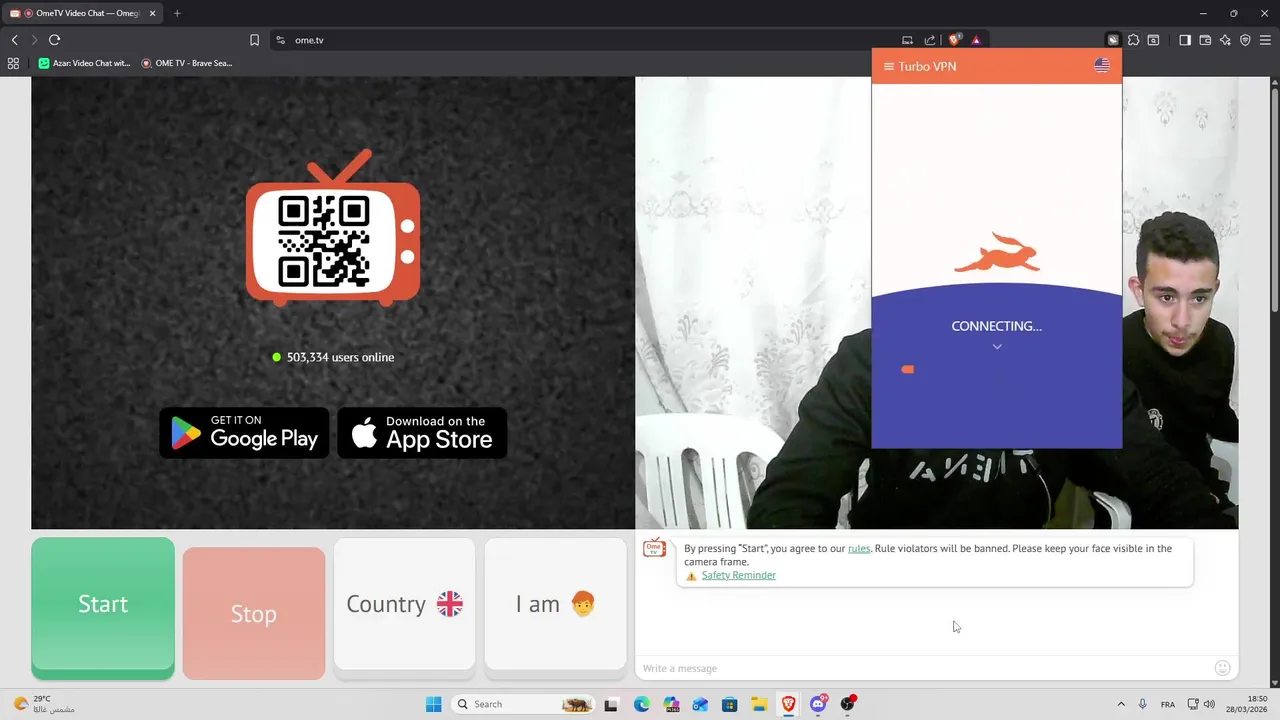Open the Brave VPN shield icon
Screen dimensions: 1280x720
(x=1245, y=40)
